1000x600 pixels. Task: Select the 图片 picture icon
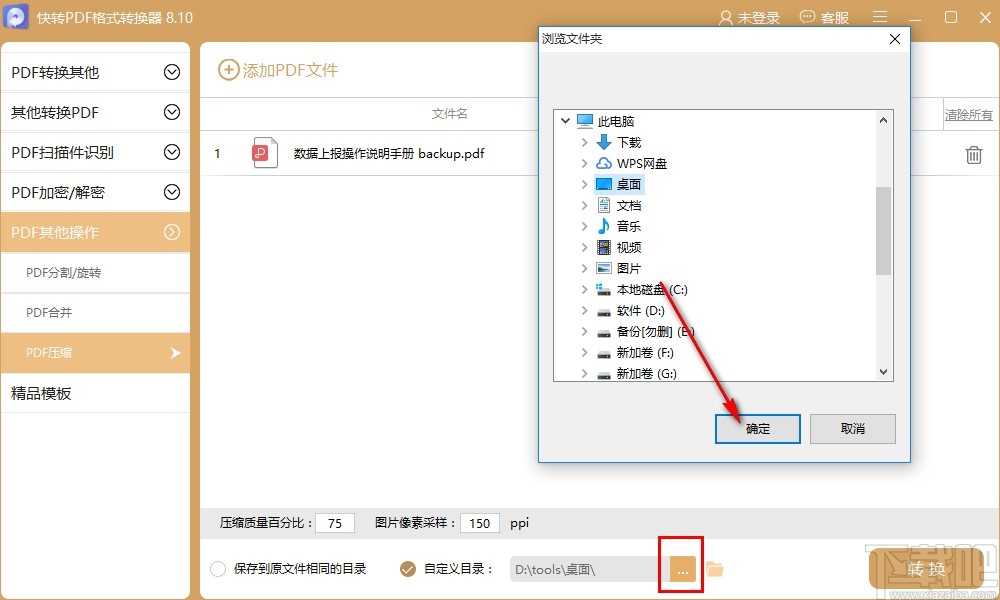click(x=603, y=268)
